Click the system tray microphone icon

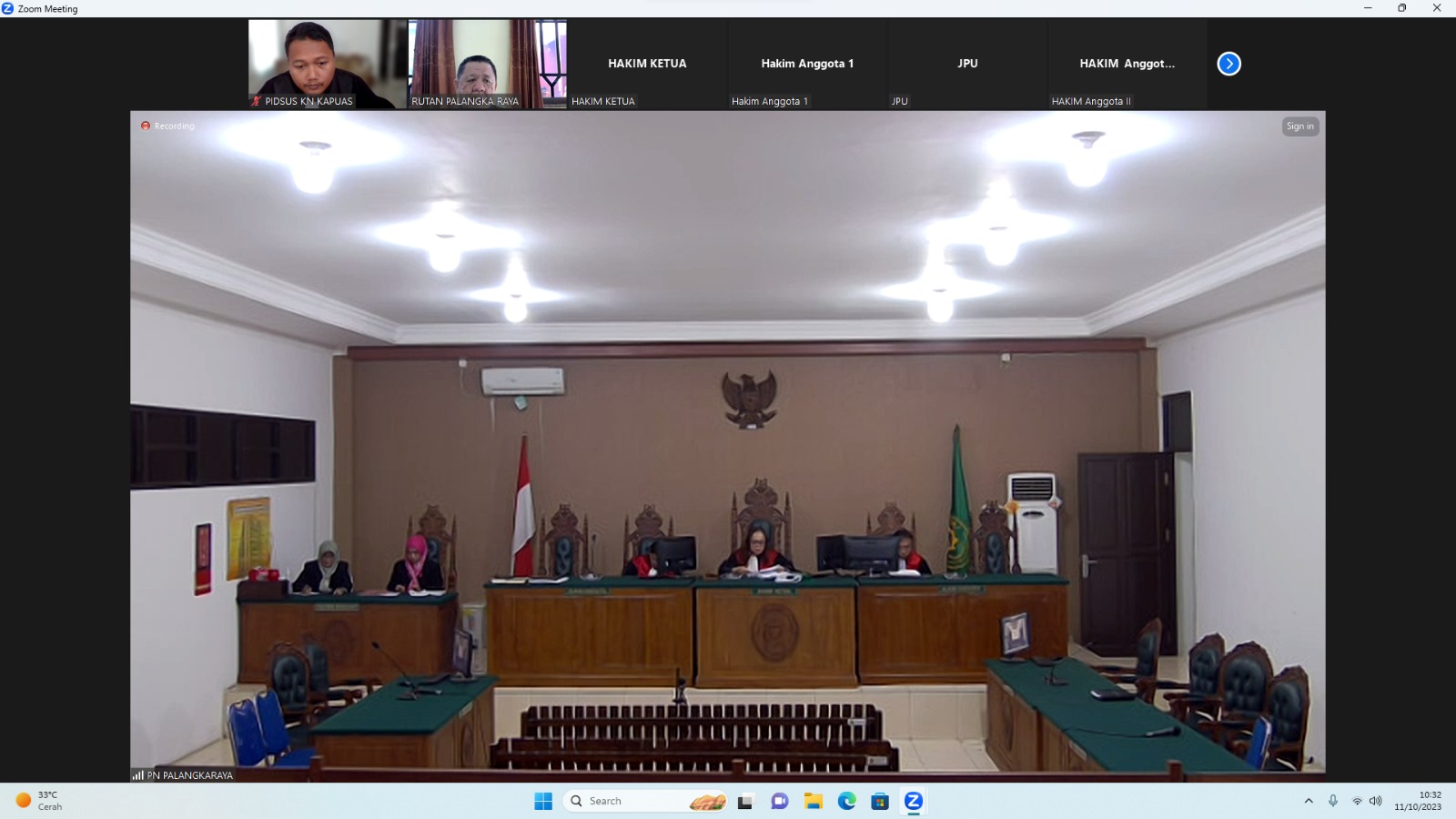[1332, 801]
